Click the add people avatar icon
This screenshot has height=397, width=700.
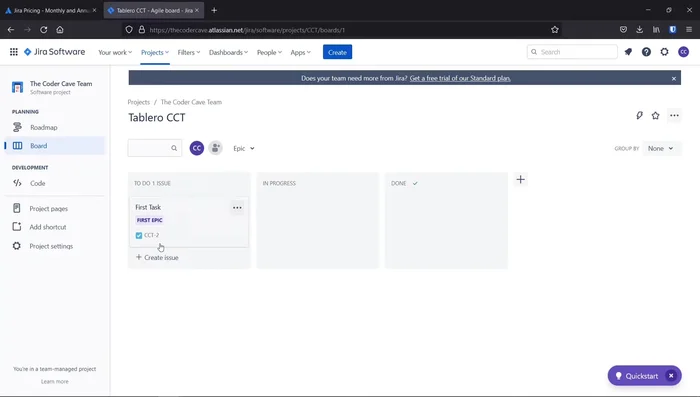coord(215,148)
